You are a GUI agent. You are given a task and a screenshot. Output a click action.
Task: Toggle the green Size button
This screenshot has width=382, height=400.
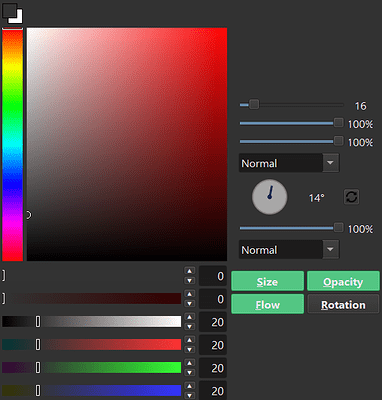point(267,281)
